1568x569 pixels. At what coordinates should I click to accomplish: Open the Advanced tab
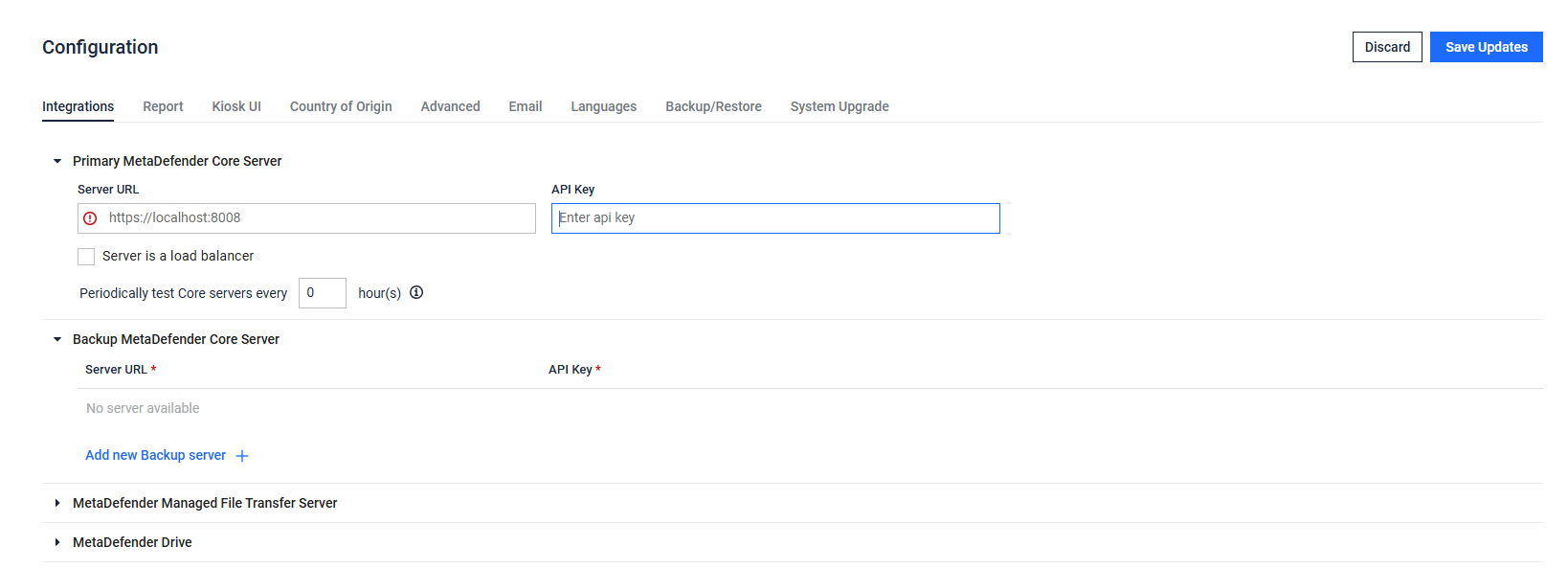(450, 106)
